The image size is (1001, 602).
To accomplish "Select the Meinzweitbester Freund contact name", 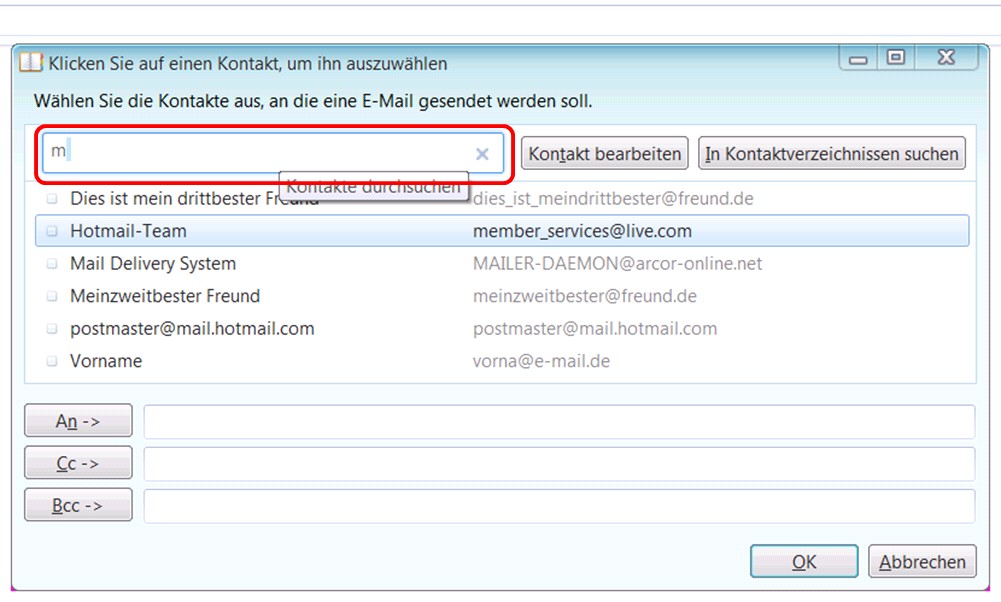I will pos(165,296).
